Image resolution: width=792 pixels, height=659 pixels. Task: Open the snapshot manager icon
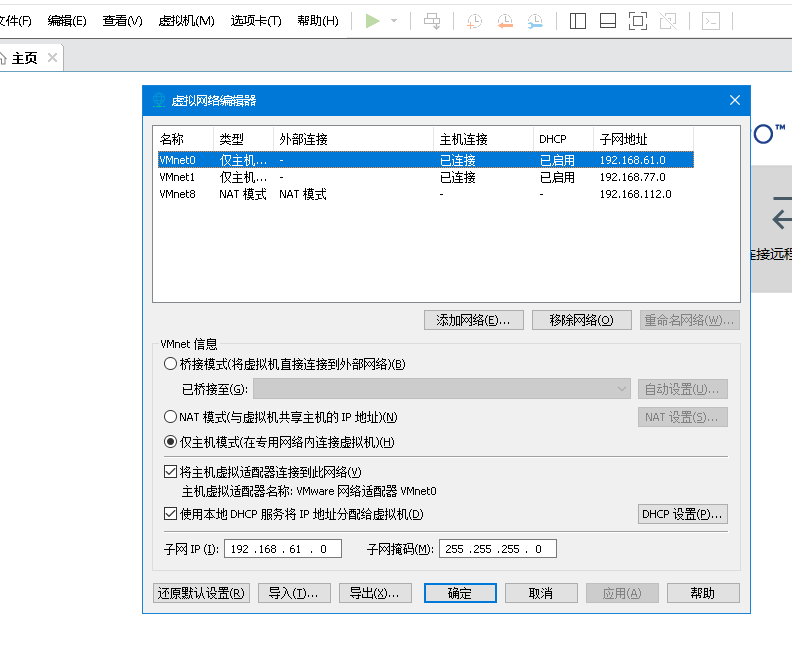coord(536,21)
